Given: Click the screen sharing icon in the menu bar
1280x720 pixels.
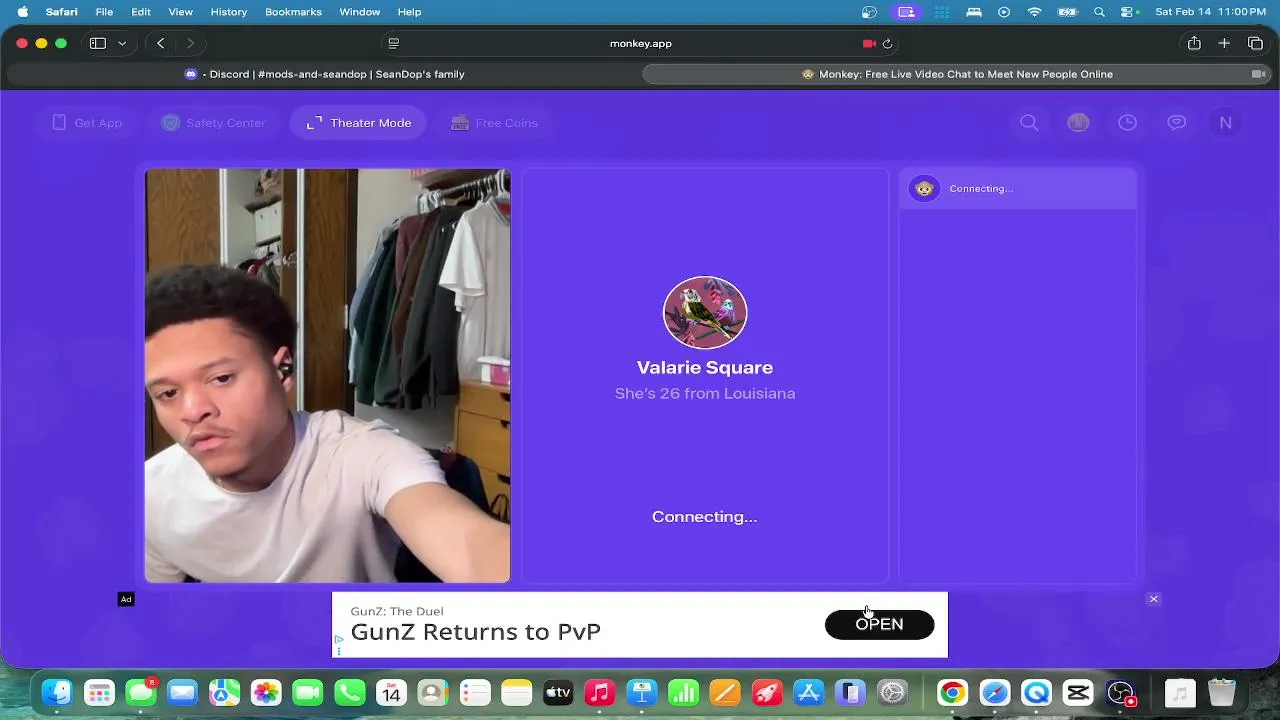Looking at the screenshot, I should pyautogui.click(x=907, y=12).
